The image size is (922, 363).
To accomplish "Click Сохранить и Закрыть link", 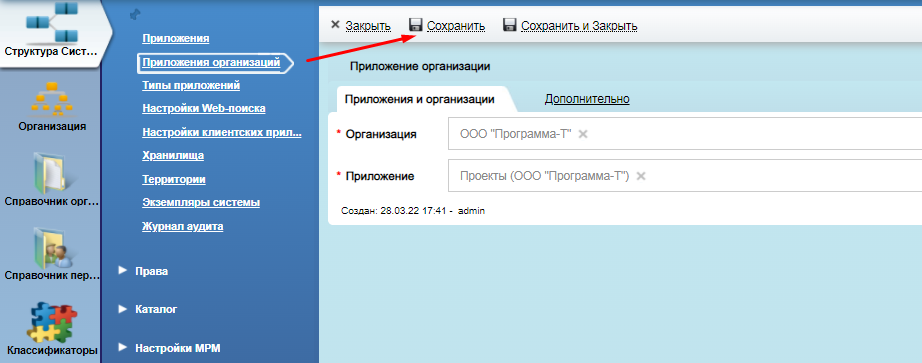I will [579, 26].
